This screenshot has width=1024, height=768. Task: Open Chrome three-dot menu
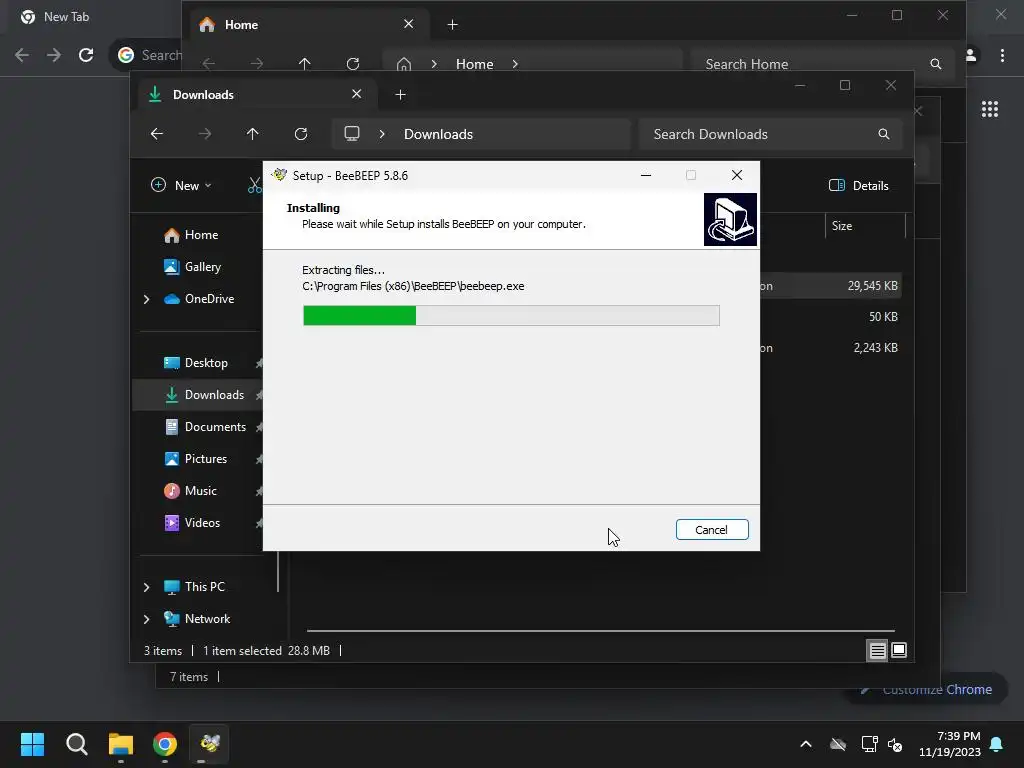click(x=1002, y=56)
